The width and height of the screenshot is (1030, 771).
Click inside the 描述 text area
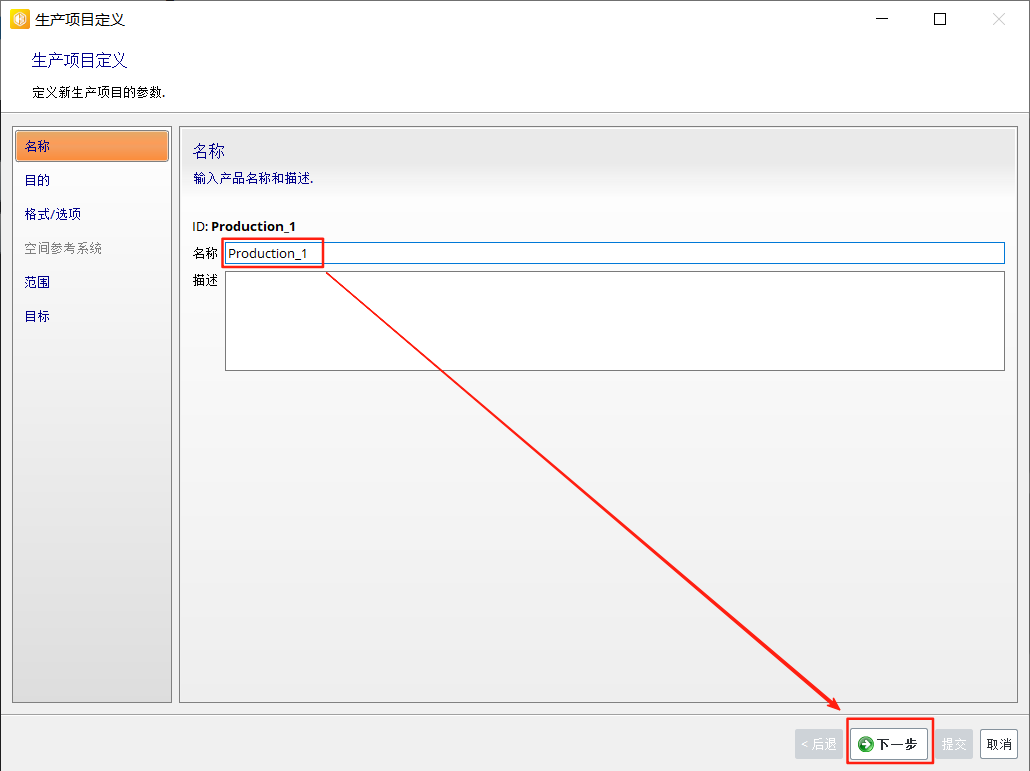(x=614, y=321)
